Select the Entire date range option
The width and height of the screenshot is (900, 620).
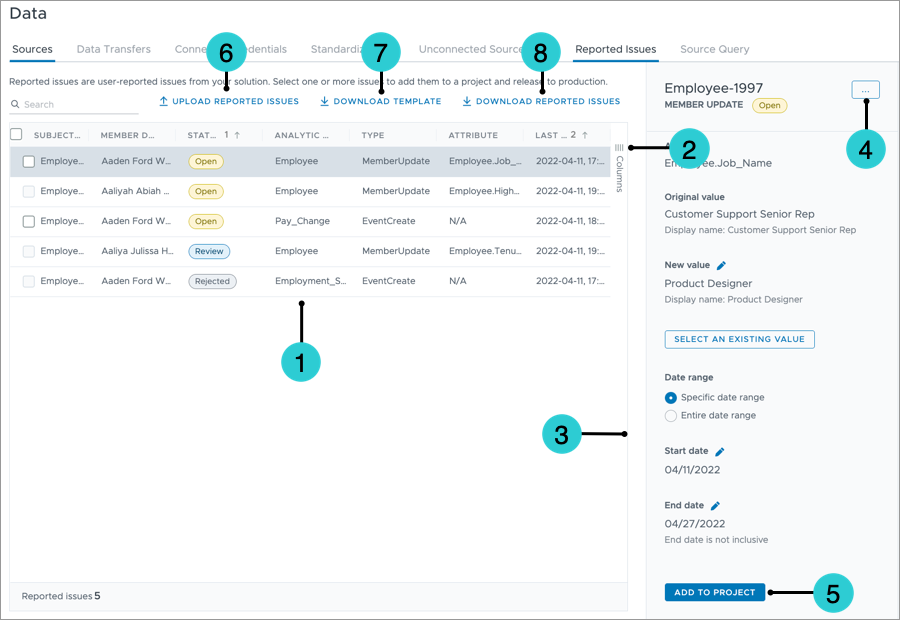tap(671, 415)
